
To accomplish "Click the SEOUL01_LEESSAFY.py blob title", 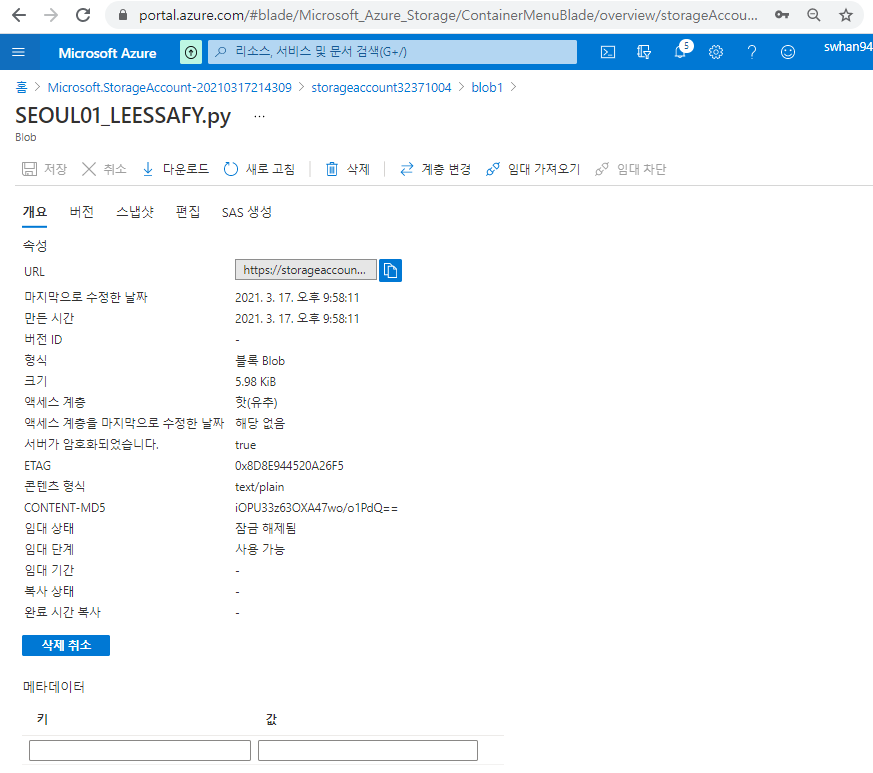I will click(123, 116).
